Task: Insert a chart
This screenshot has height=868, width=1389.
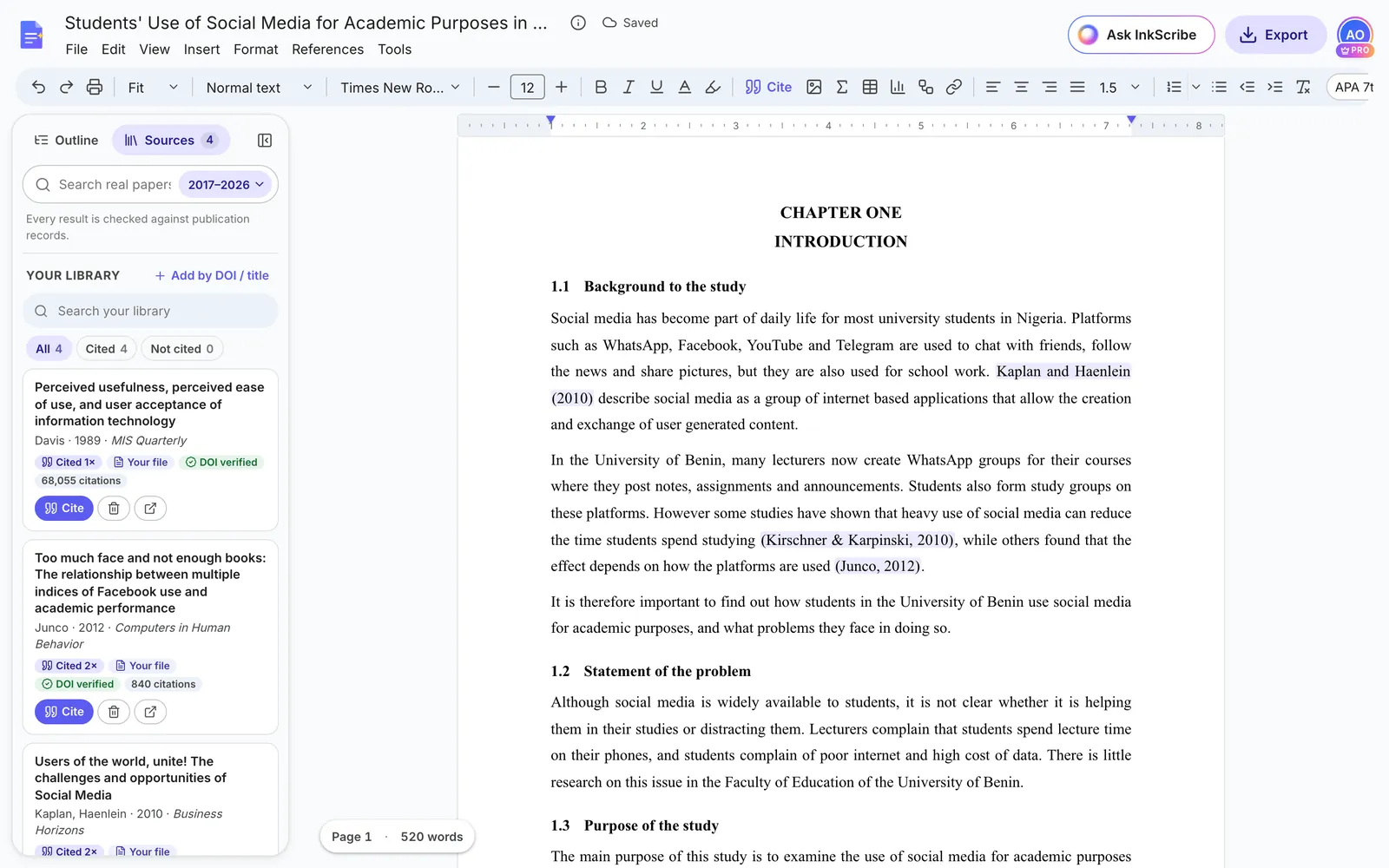Action: click(x=898, y=87)
